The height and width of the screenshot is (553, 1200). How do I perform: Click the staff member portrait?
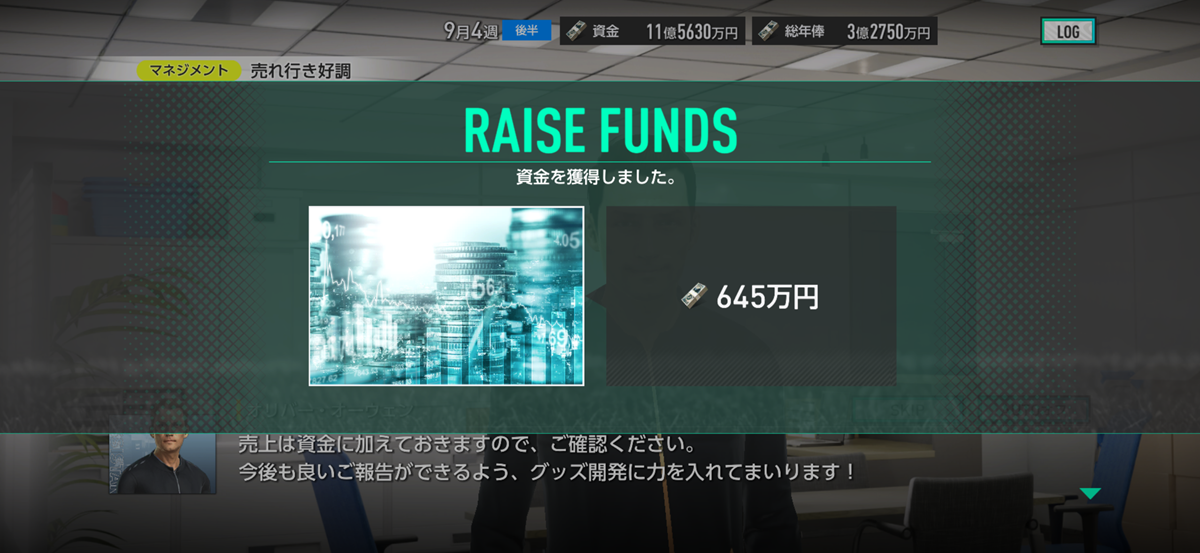[161, 464]
